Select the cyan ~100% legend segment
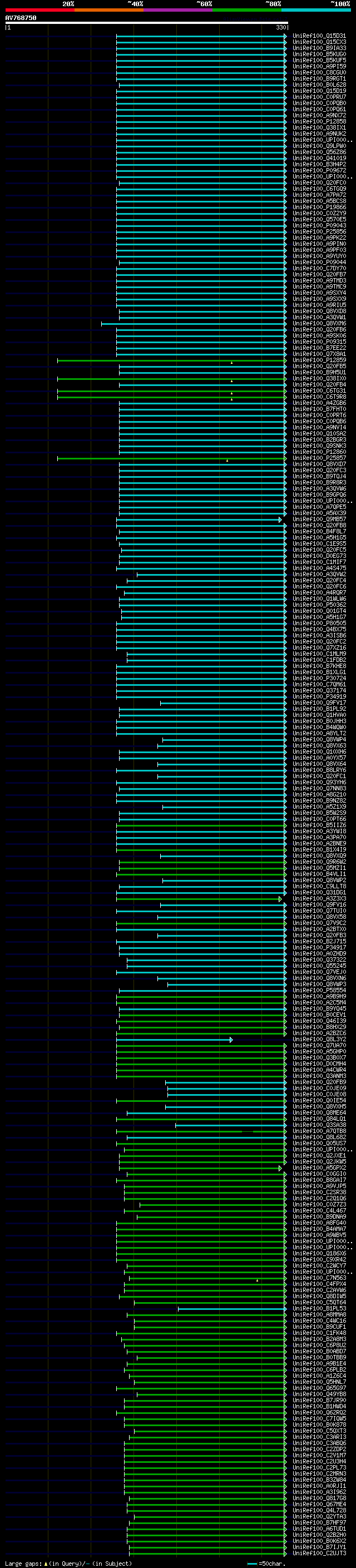356x1568 pixels. (316, 10)
